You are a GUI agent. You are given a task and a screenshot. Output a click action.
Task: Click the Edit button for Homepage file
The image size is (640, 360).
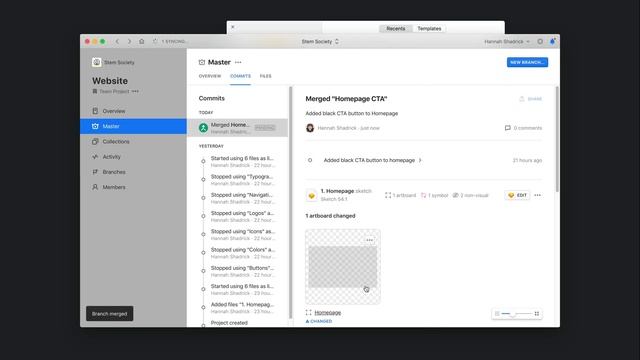pos(517,196)
